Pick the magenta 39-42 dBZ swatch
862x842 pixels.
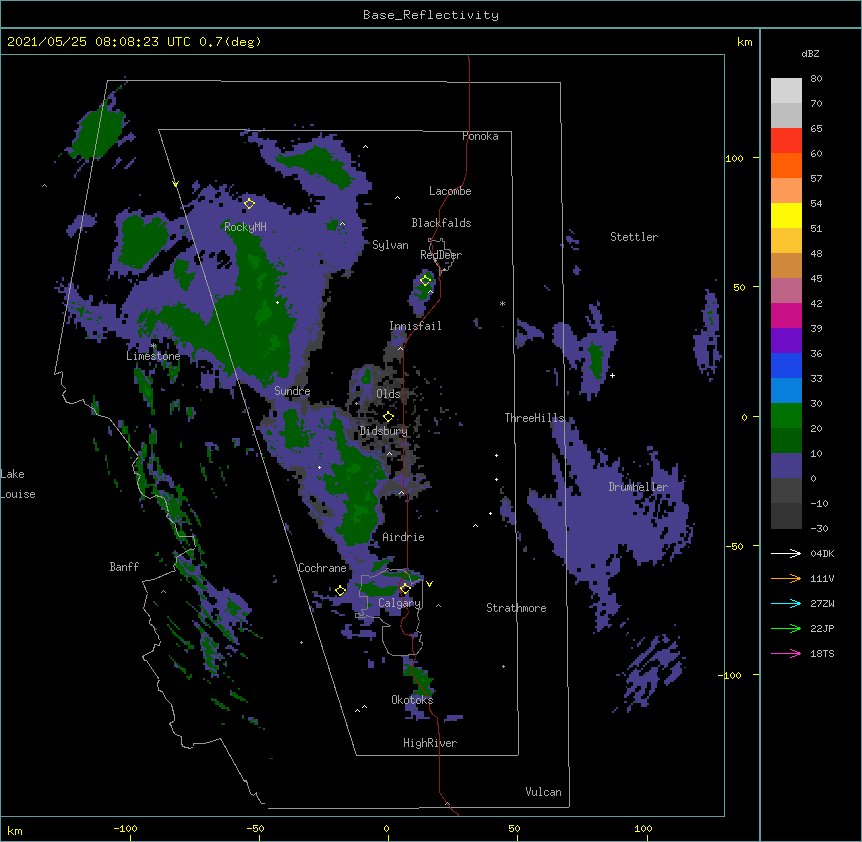[786, 315]
